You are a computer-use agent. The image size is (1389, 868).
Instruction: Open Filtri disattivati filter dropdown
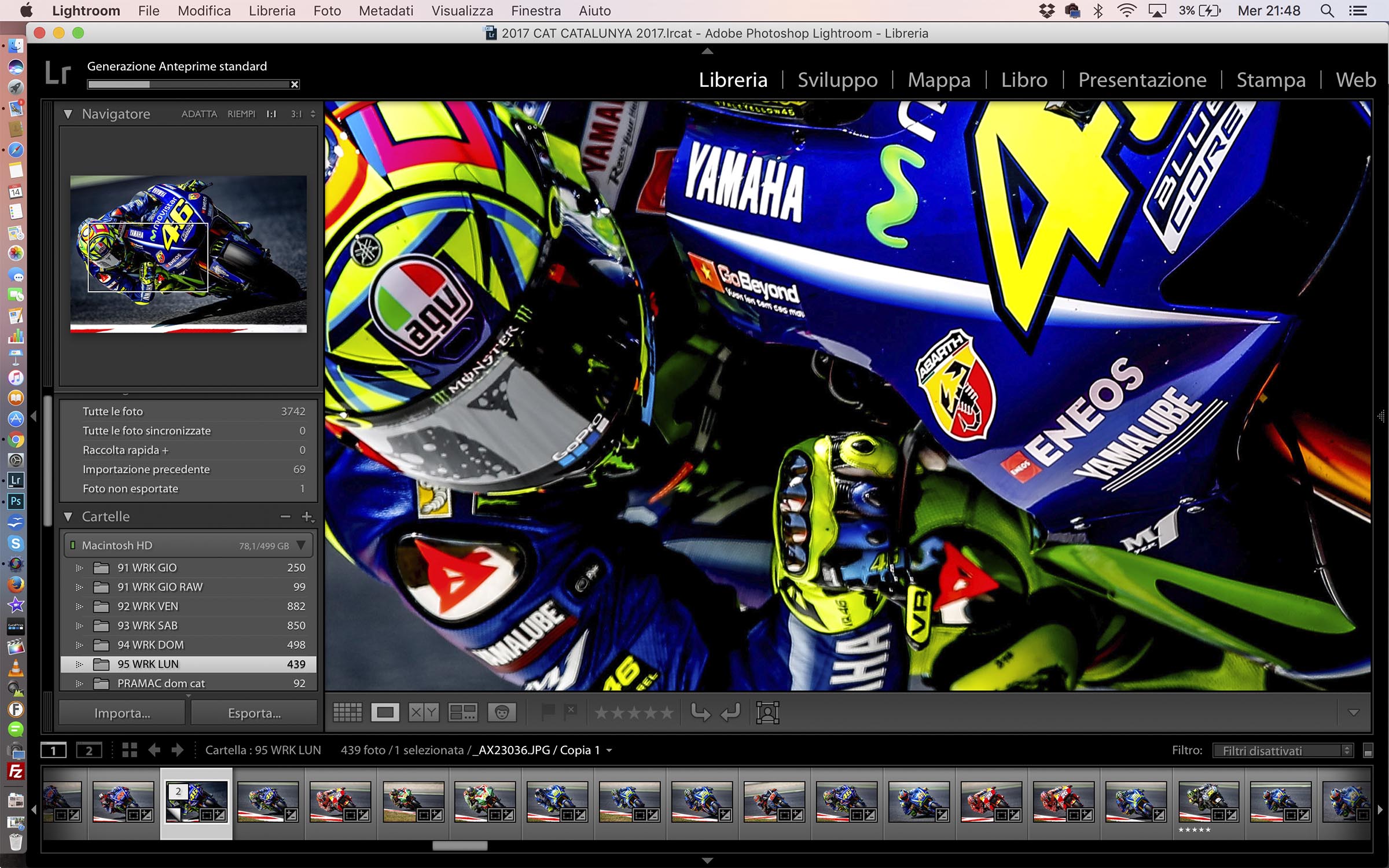click(x=1282, y=751)
